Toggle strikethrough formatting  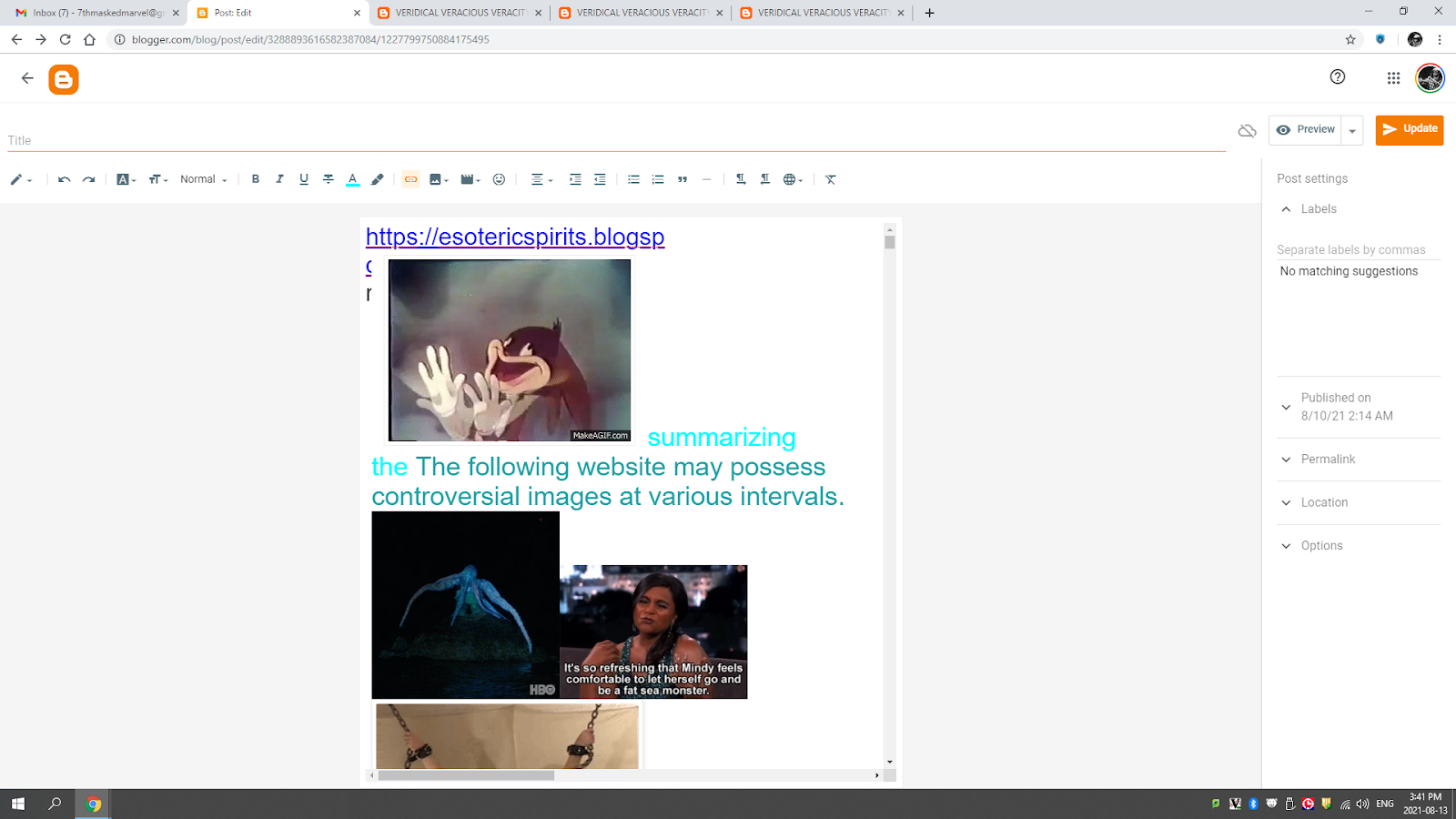coord(329,179)
